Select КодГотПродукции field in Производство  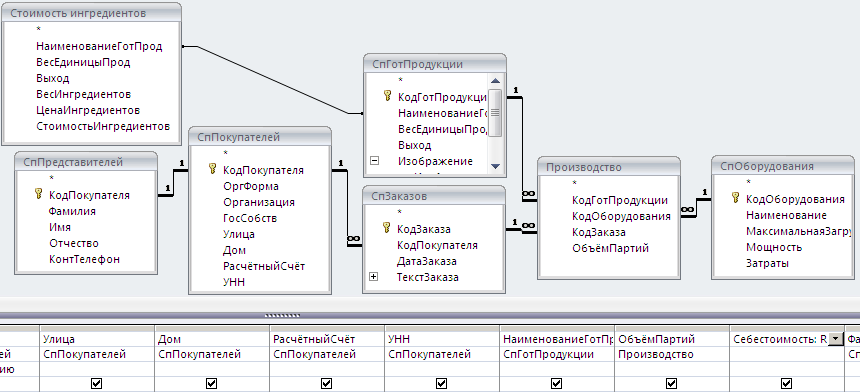(x=620, y=201)
